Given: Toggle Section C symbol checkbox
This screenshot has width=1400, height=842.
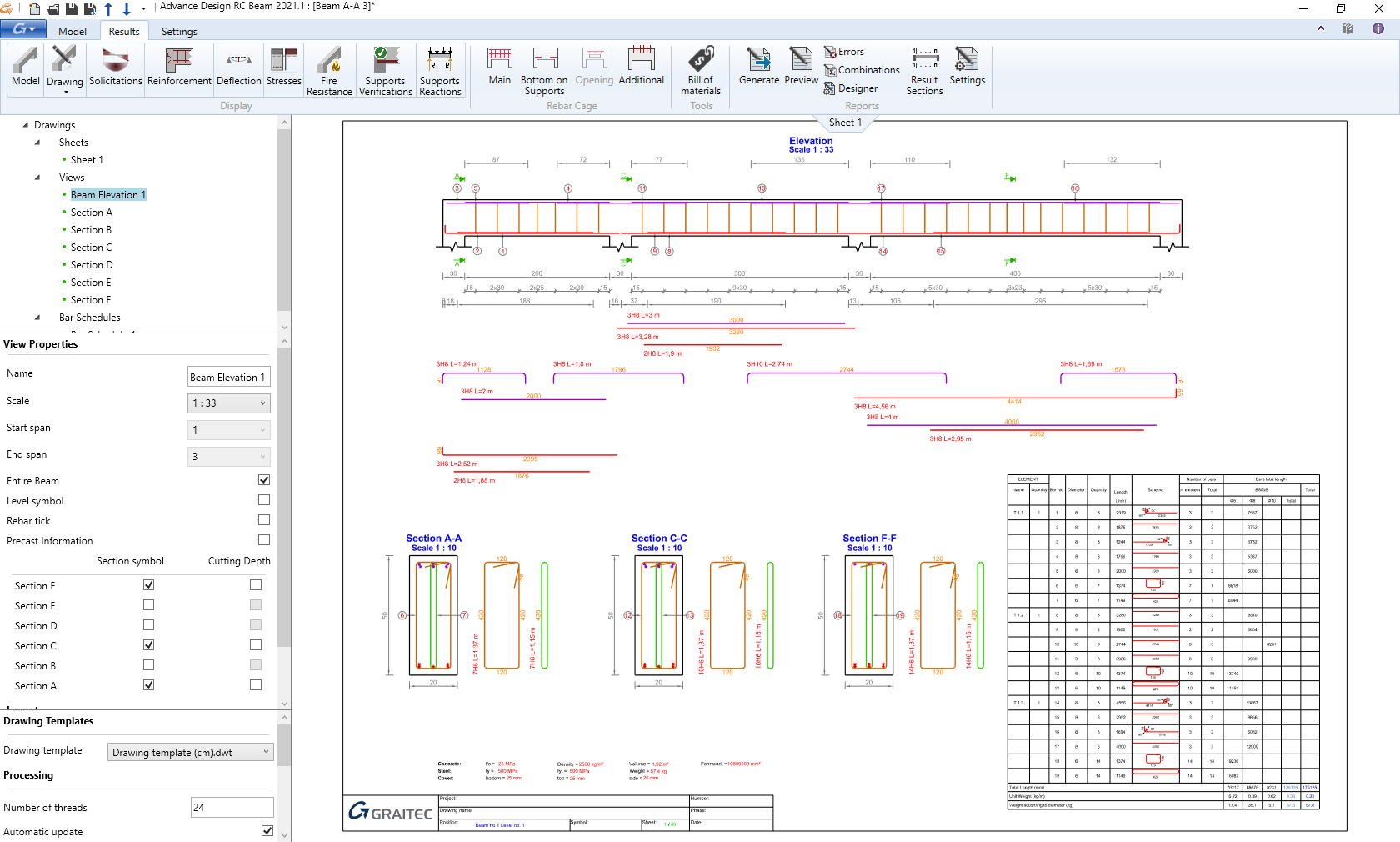Looking at the screenshot, I should [x=148, y=645].
